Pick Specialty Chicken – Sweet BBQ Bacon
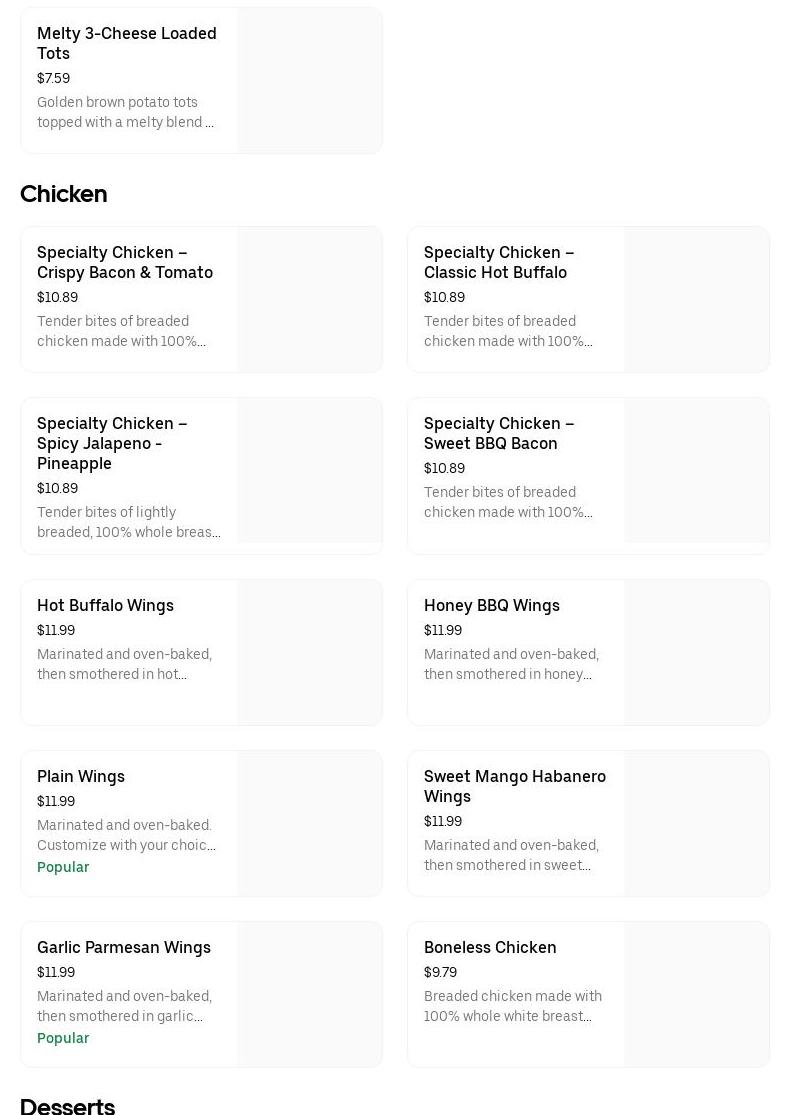Image resolution: width=804 pixels, height=1115 pixels. 499,433
